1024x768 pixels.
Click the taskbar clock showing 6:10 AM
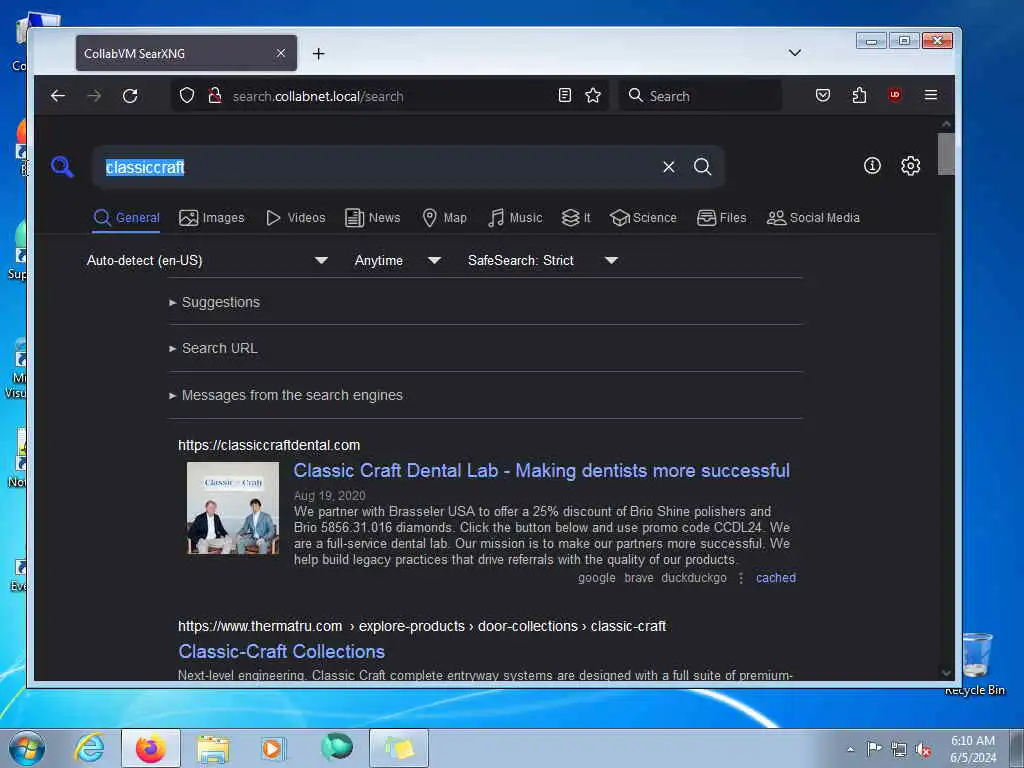[973, 749]
